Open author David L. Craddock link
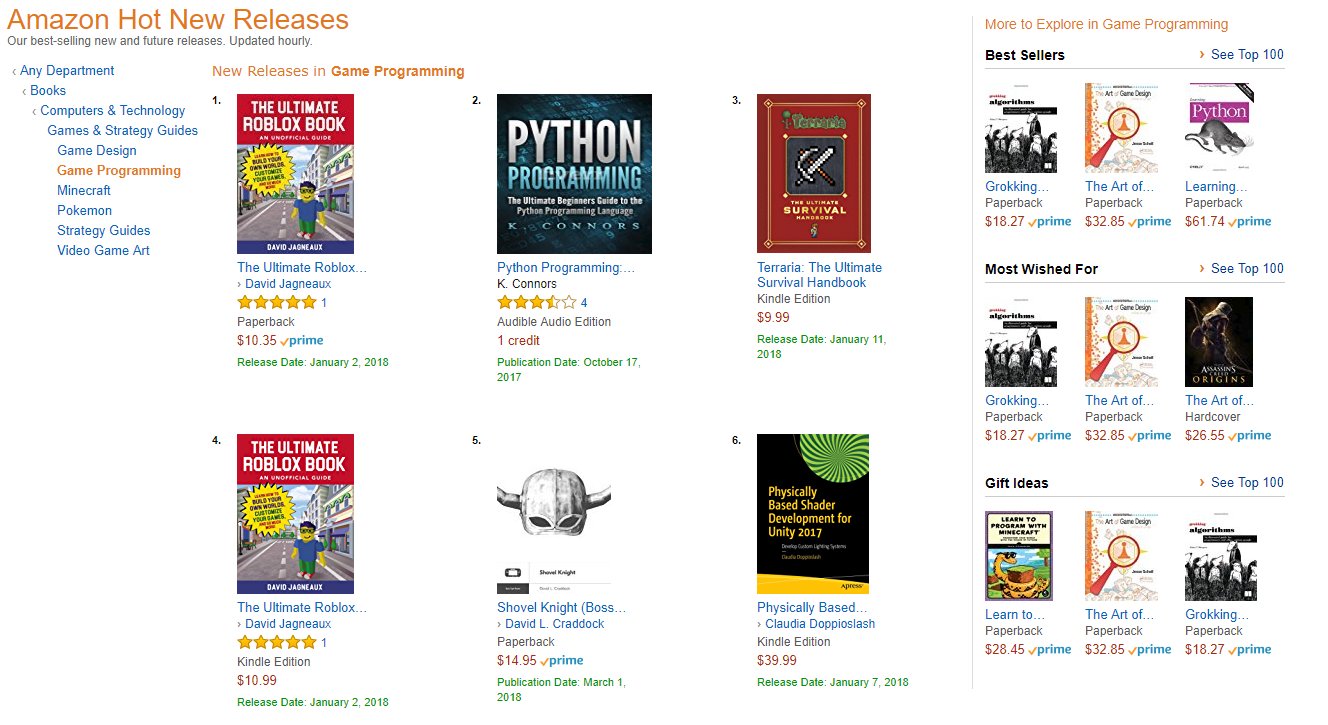The height and width of the screenshot is (725, 1328). tap(554, 624)
